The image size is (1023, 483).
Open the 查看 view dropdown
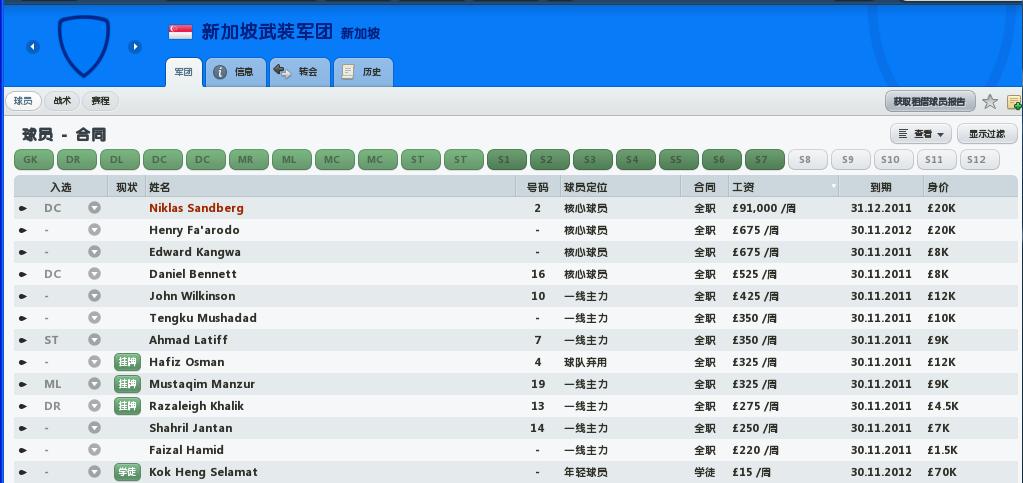pos(921,134)
